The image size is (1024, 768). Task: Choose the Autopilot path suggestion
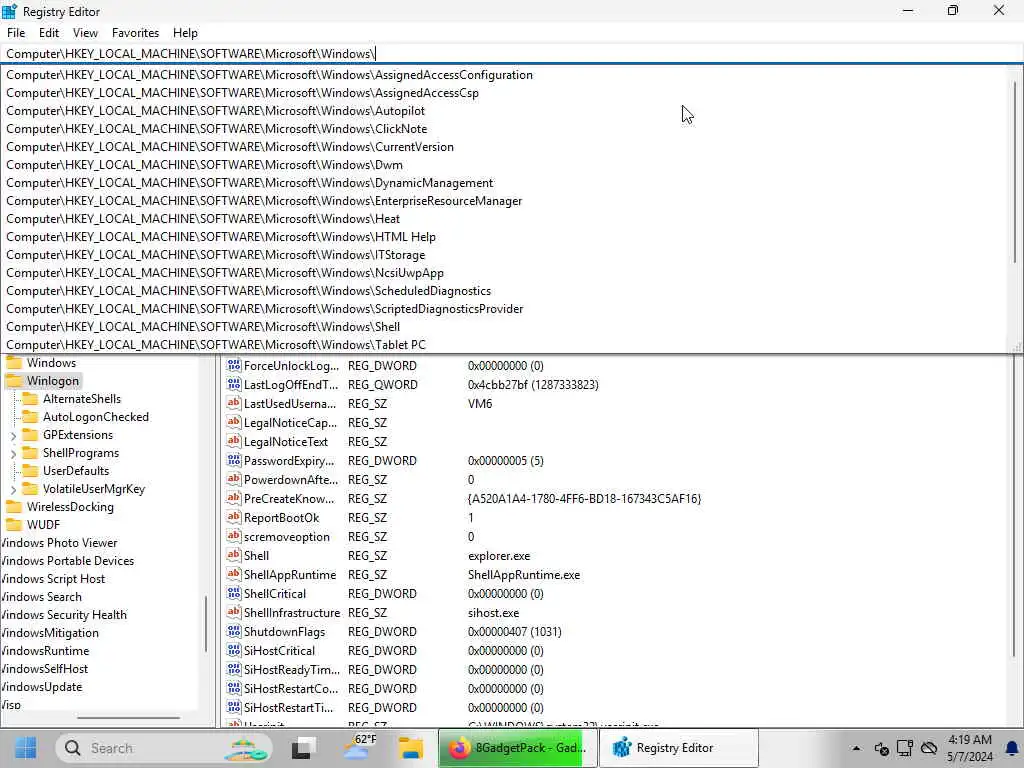pyautogui.click(x=216, y=111)
